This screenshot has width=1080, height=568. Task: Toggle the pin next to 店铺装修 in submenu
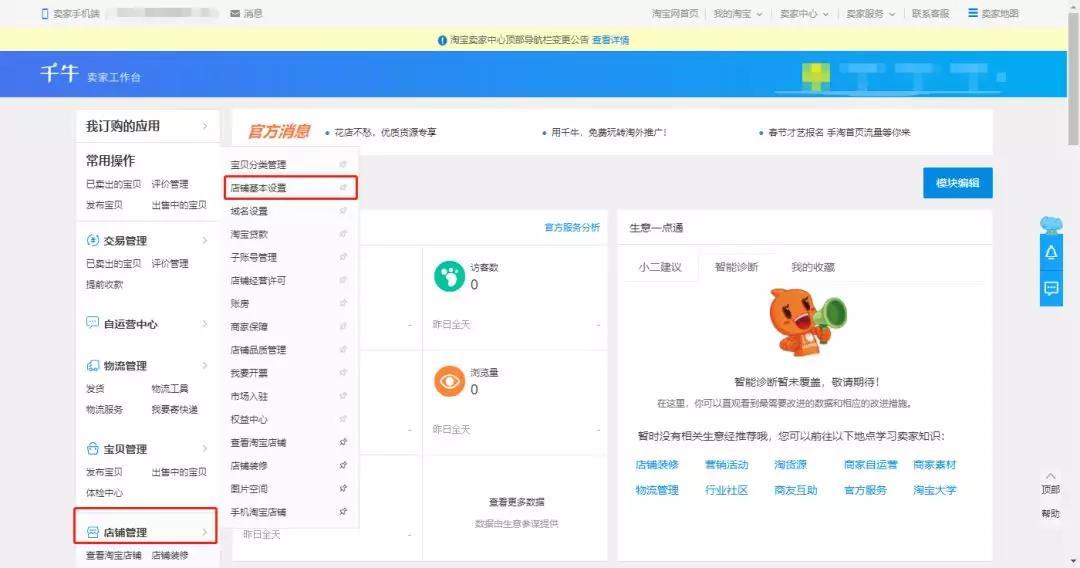point(343,465)
